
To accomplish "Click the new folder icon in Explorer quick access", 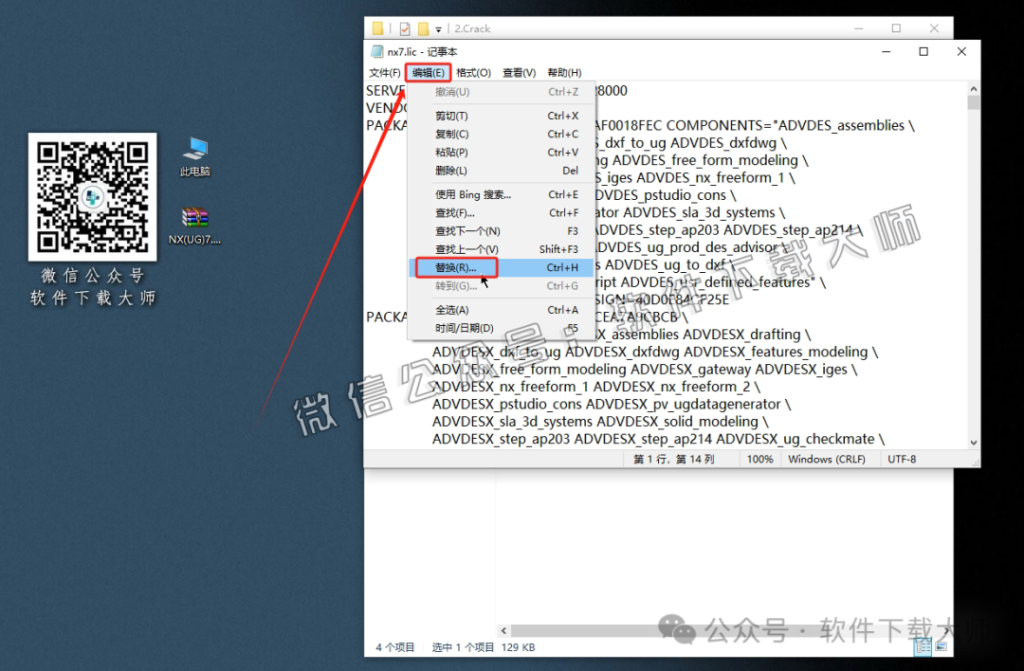I will tap(423, 29).
